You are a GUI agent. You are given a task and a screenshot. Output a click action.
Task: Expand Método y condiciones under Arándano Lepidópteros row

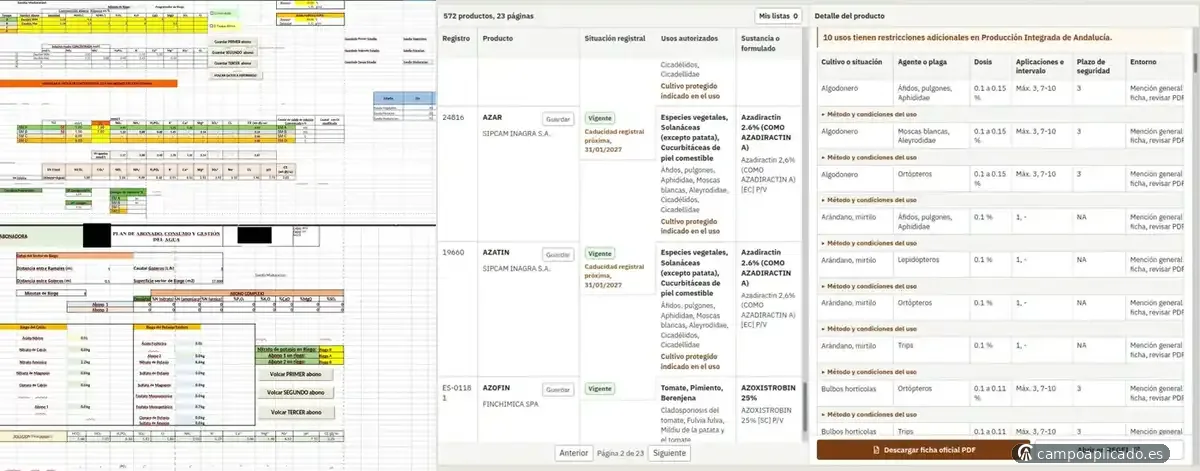pyautogui.click(x=868, y=286)
